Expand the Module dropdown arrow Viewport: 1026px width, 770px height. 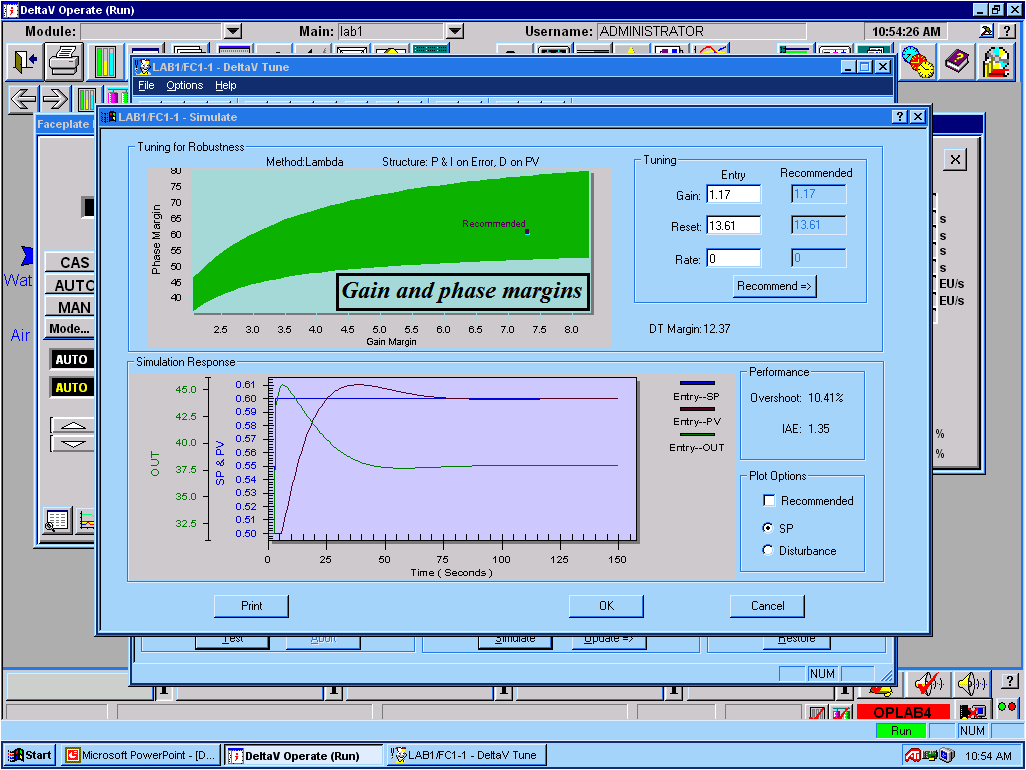[233, 31]
